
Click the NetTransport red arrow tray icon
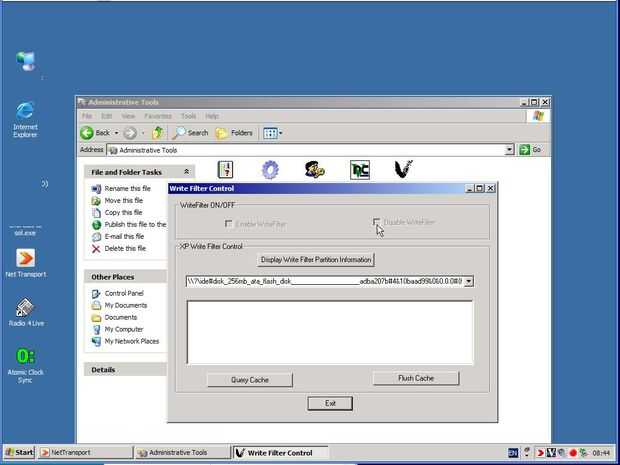pyautogui.click(x=540, y=453)
